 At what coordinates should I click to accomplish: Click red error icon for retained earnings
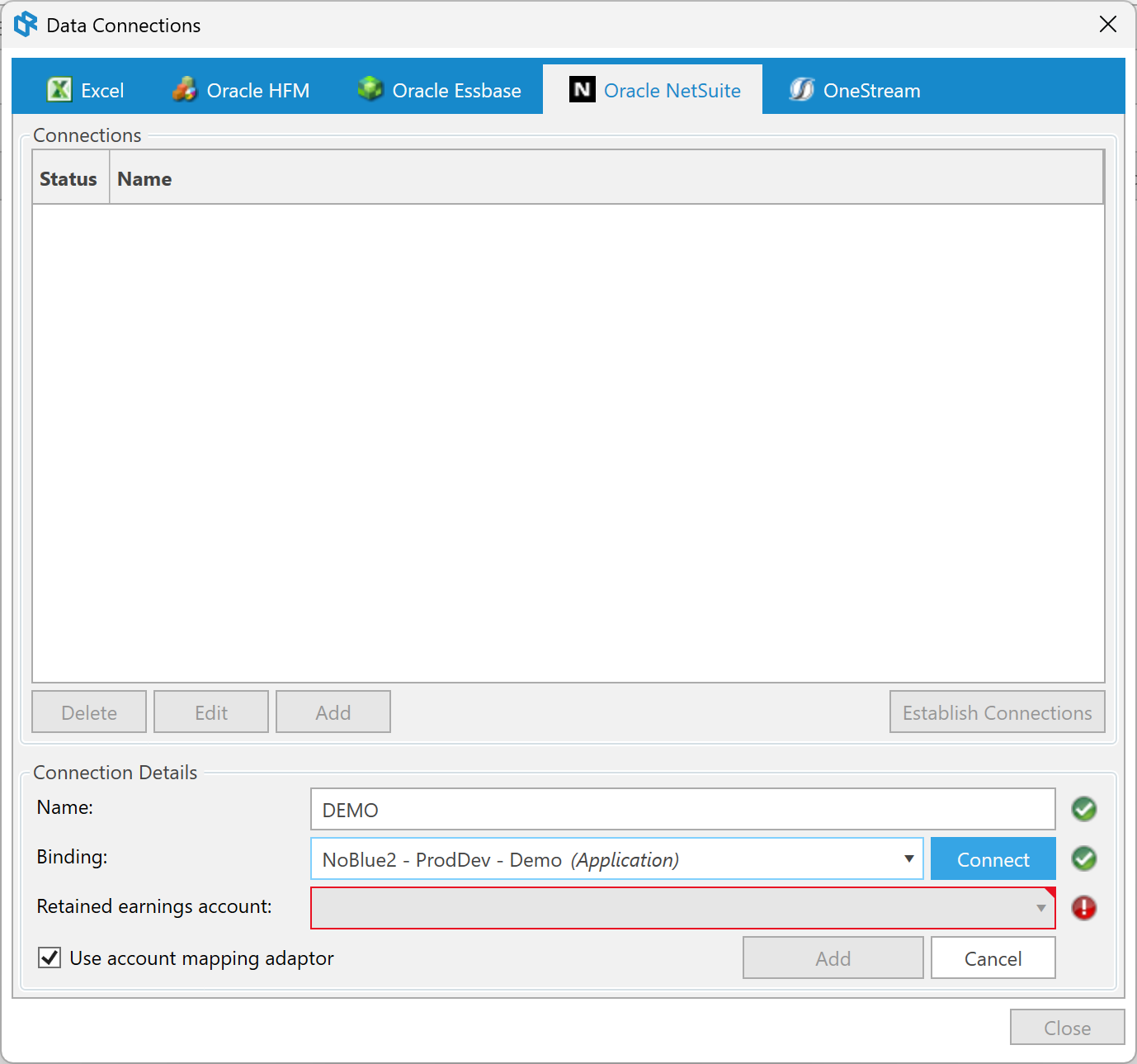(1084, 908)
